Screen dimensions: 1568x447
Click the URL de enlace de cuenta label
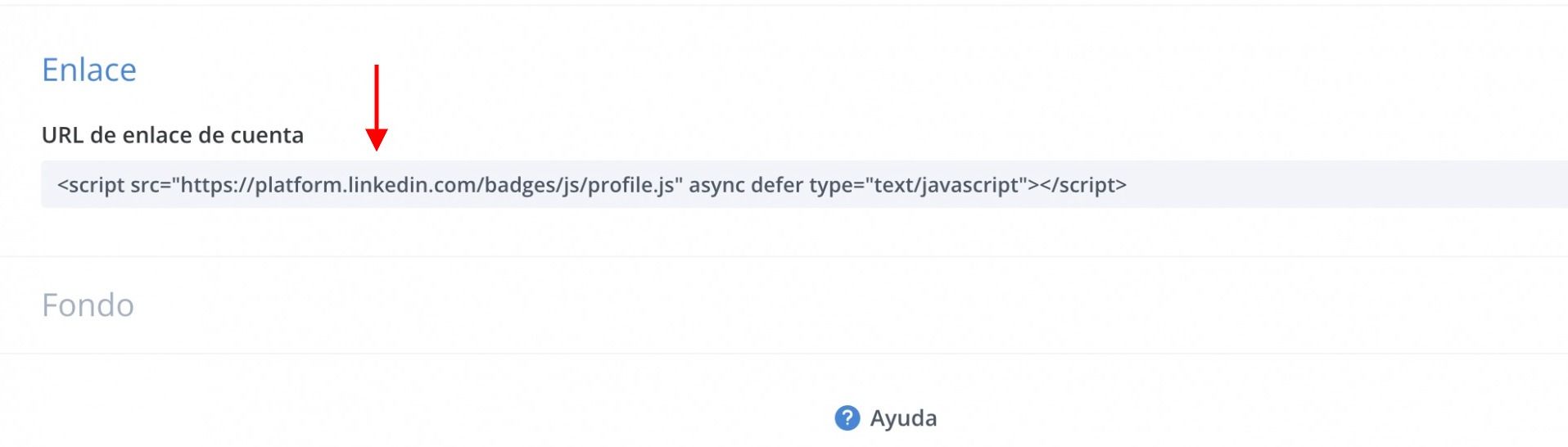173,135
